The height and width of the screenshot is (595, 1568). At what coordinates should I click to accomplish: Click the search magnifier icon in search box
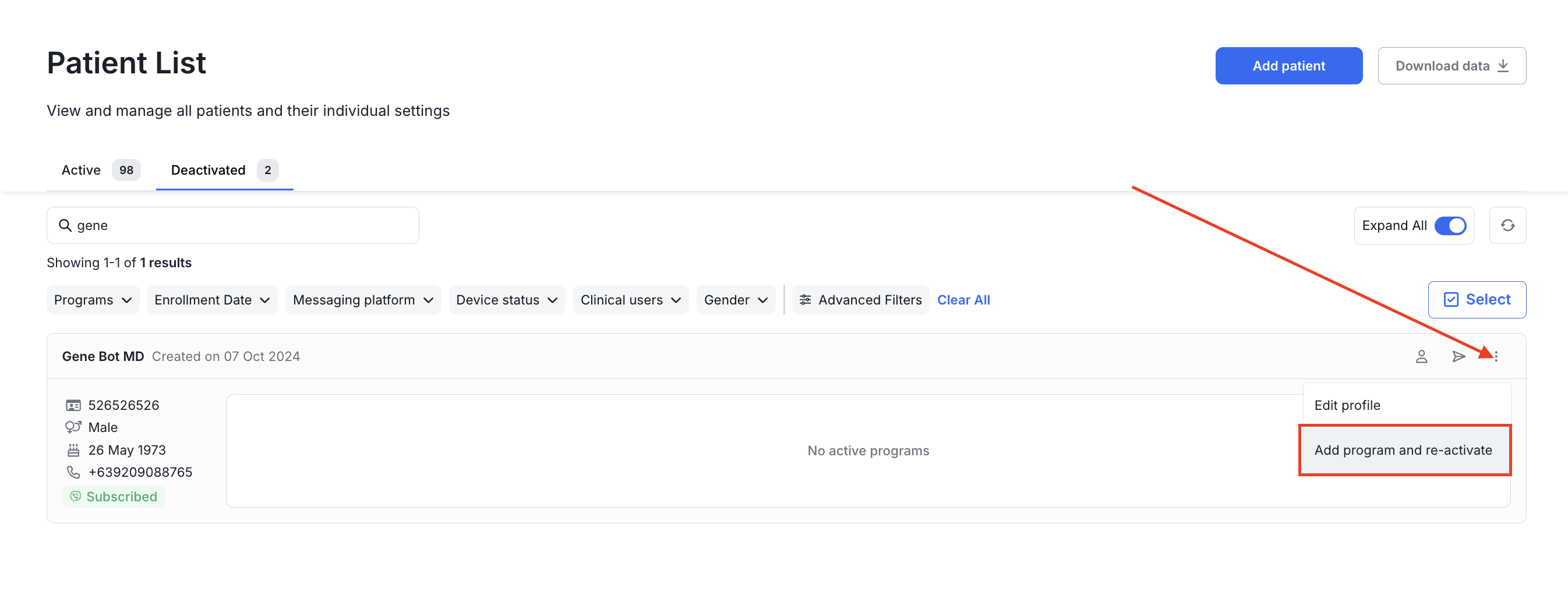click(65, 225)
